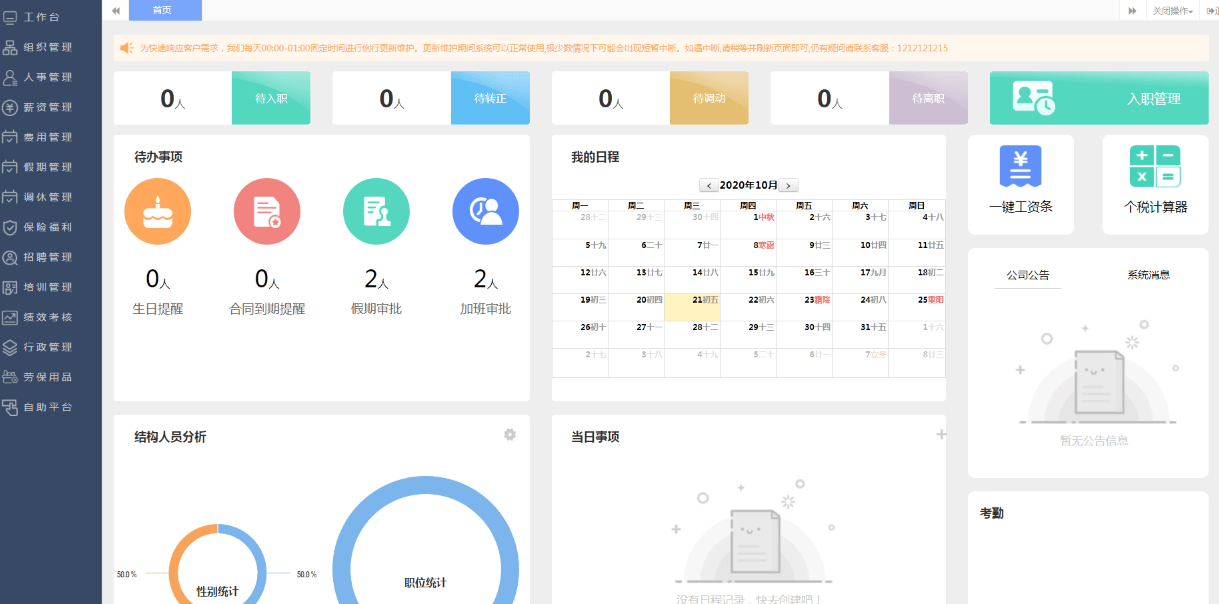Select October 23 霜降 in calendar
This screenshot has height=604, width=1219.
[804, 307]
